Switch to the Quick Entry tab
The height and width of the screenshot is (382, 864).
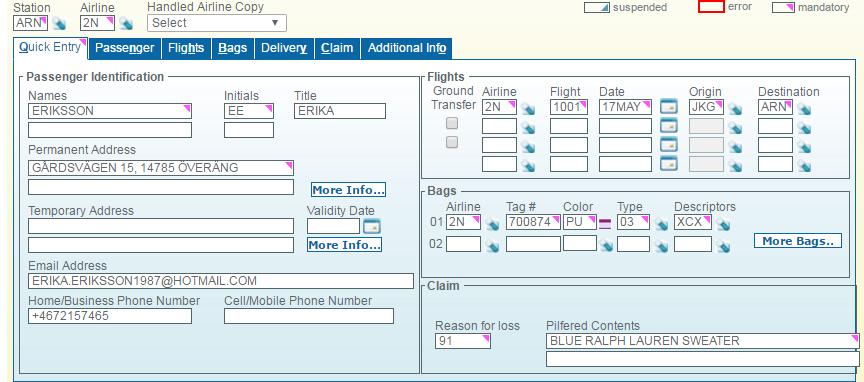50,48
